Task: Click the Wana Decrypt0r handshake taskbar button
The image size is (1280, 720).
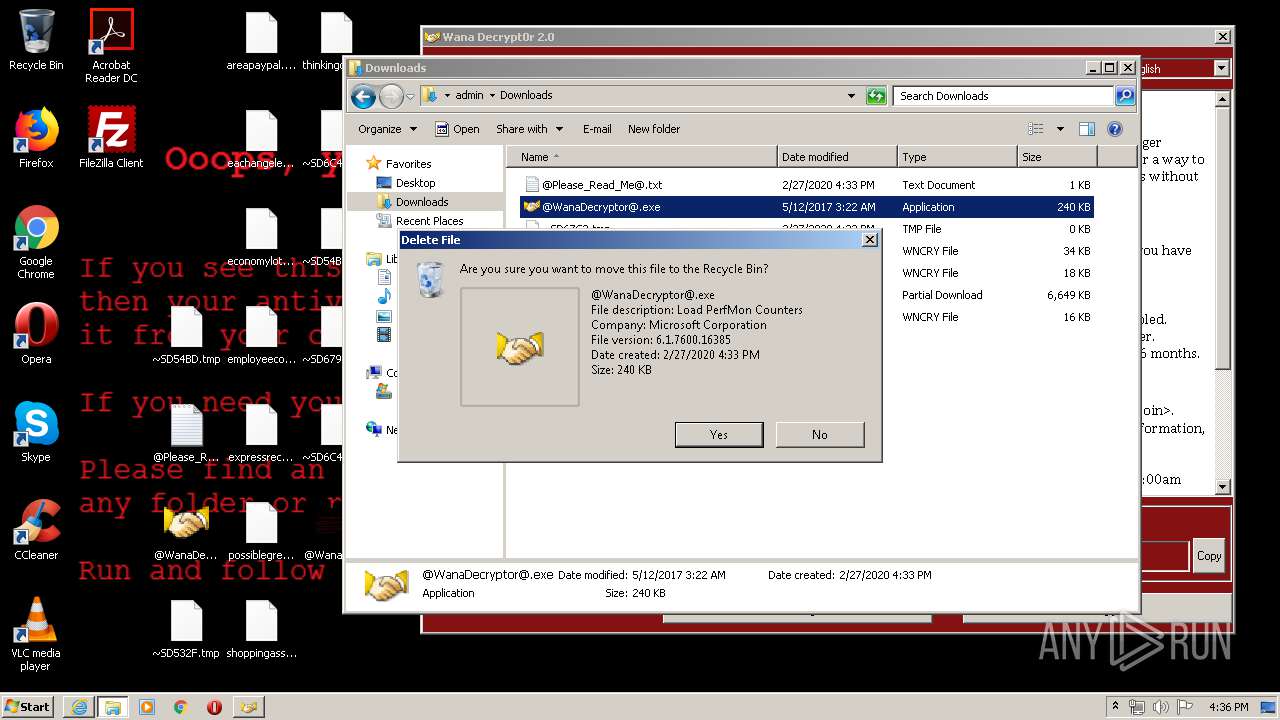Action: click(248, 707)
